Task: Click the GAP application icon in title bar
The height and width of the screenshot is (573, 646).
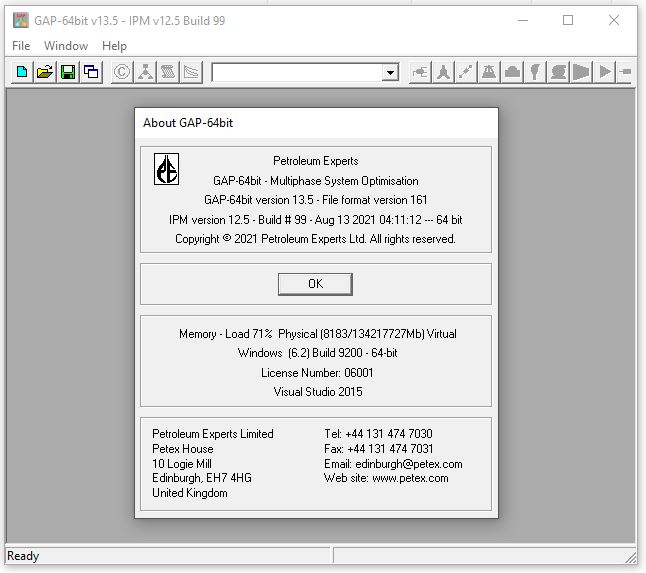Action: (x=20, y=20)
